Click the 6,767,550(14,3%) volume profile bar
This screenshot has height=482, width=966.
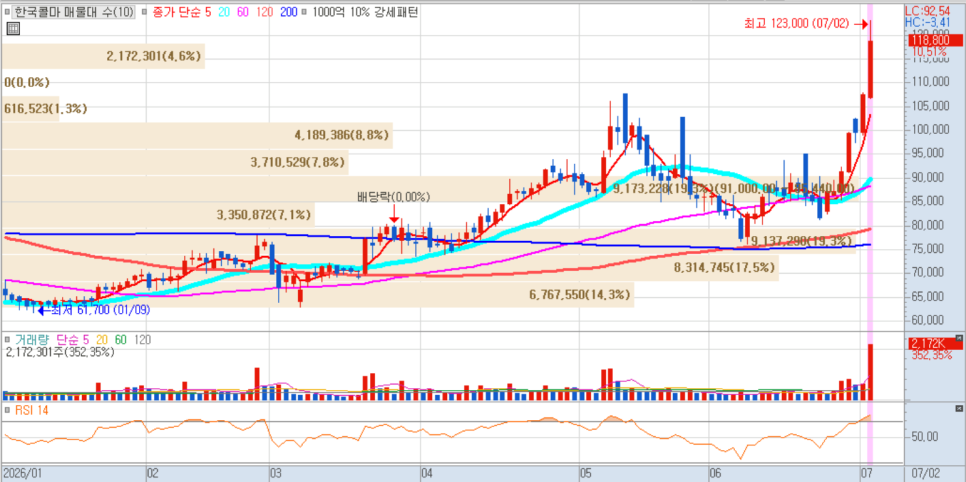[317, 295]
